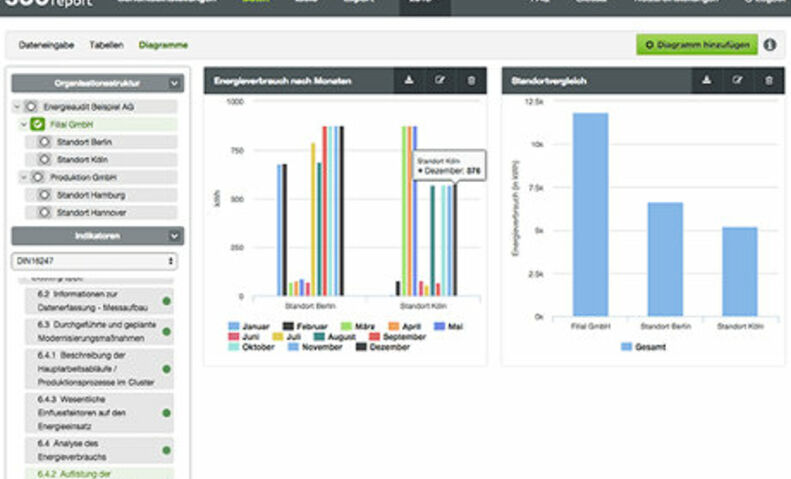Viewport: 791px width, 479px height.
Task: Delete the Energieverbrauch nach Monaten chart
Action: pos(470,80)
